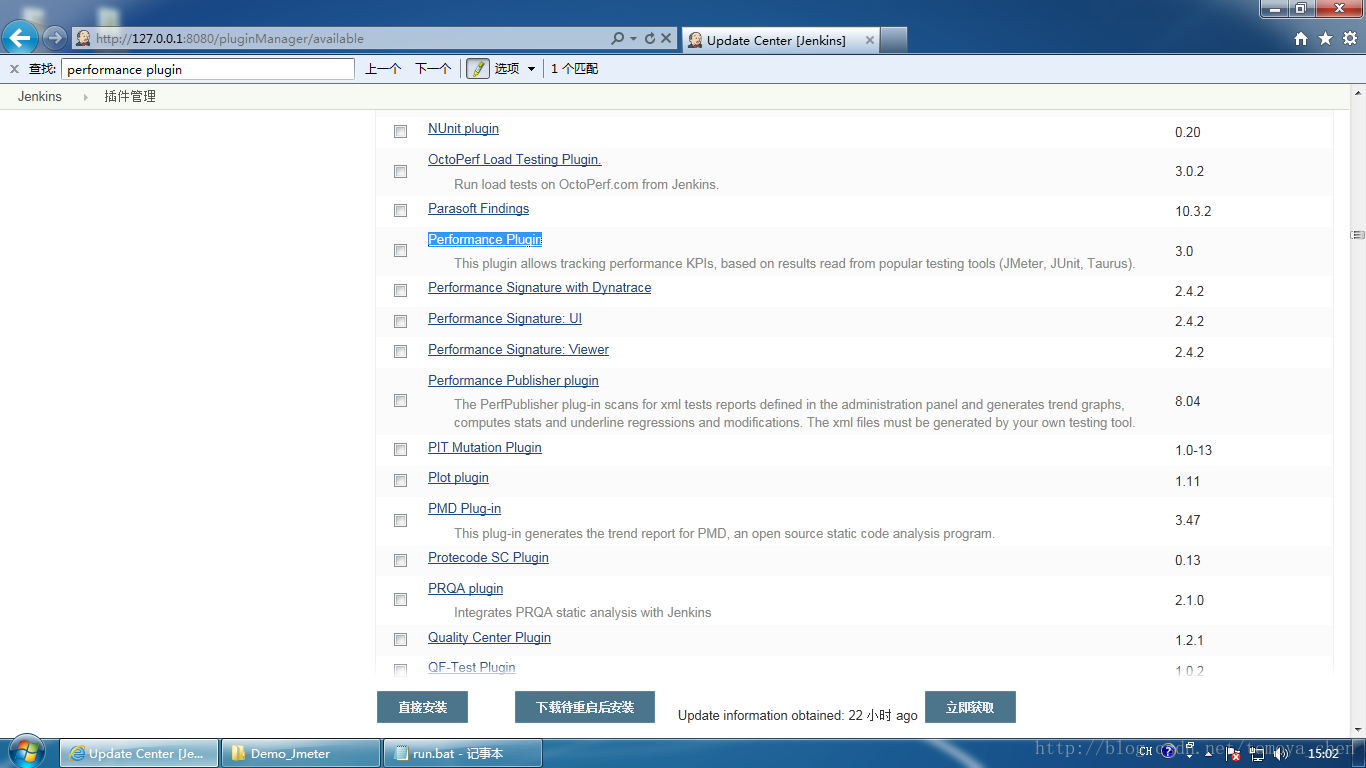Click the tray clock showing 15:02
The image size is (1366, 768).
1323,753
